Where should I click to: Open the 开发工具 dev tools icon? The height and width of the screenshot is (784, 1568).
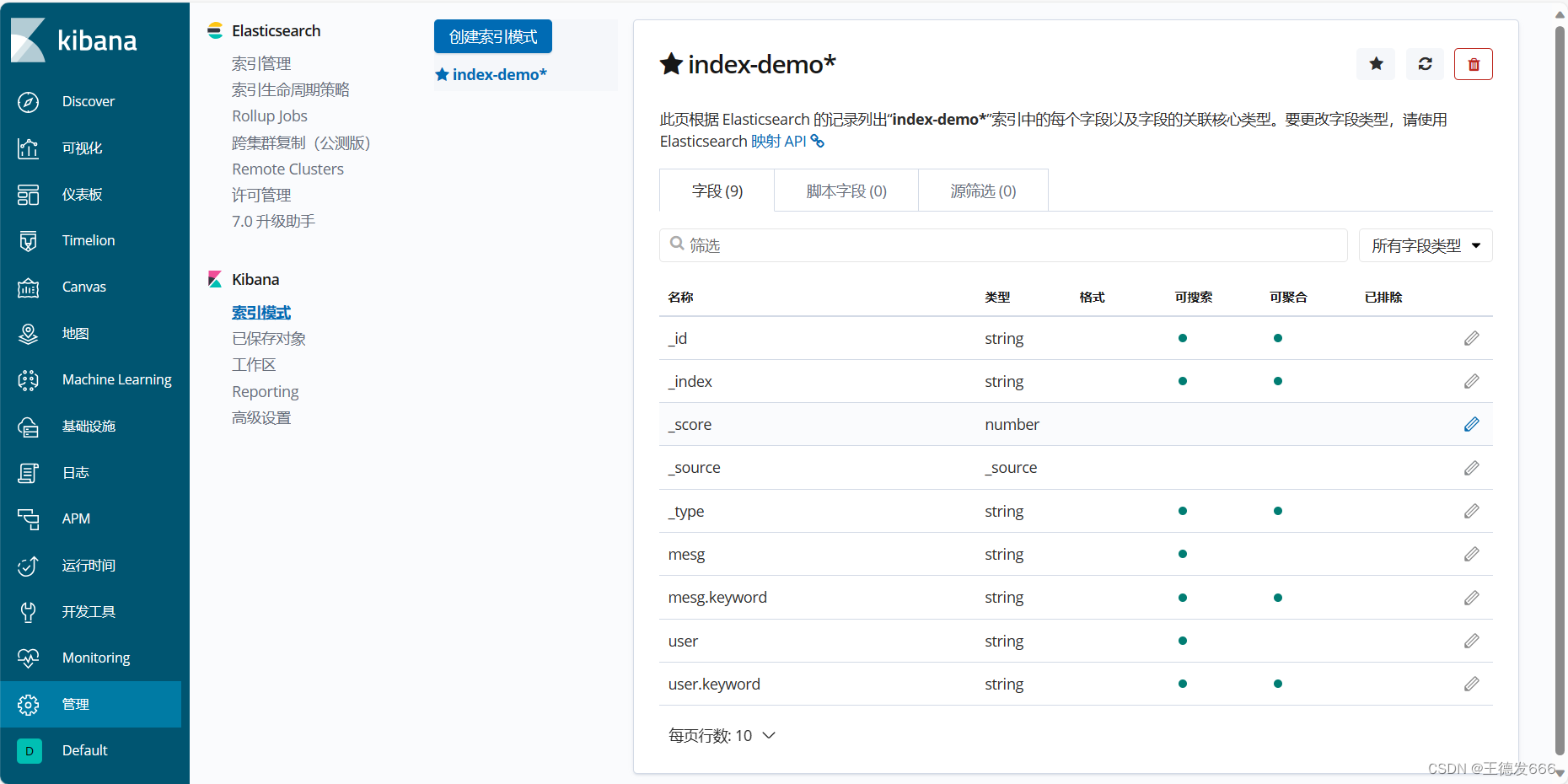(28, 612)
